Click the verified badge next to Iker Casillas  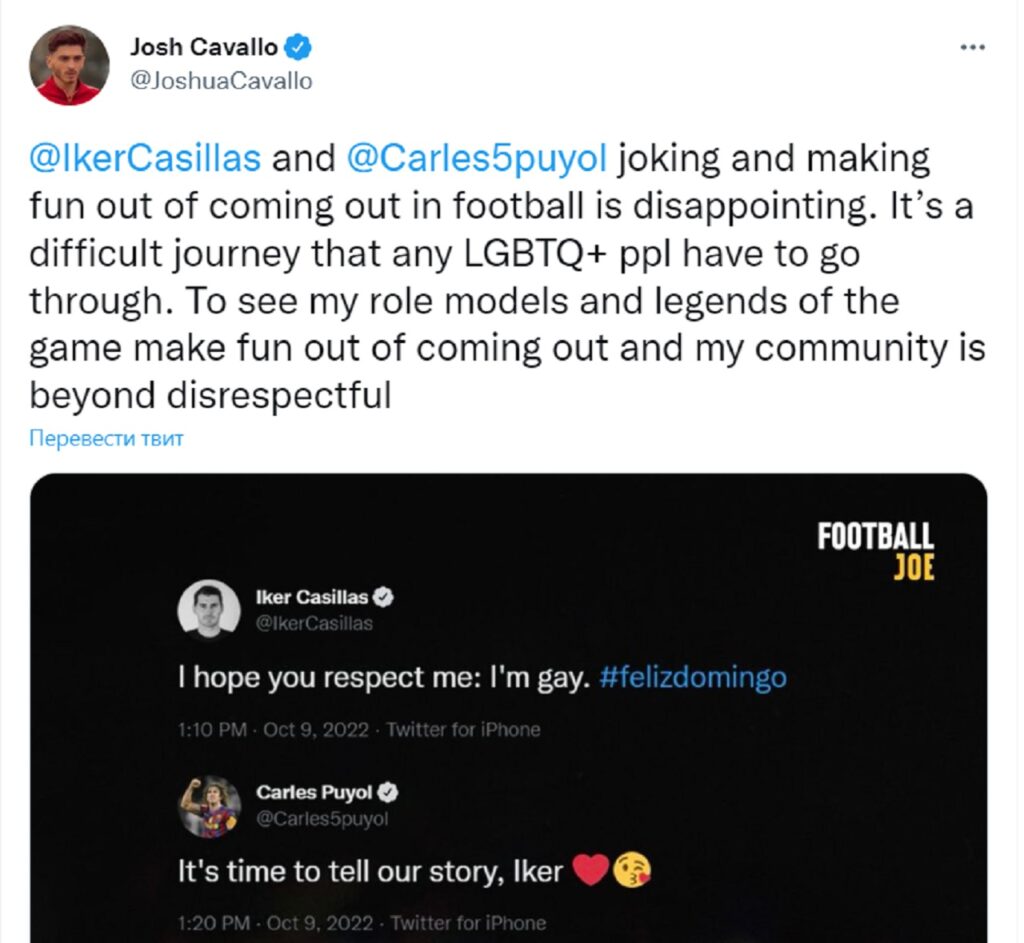383,598
